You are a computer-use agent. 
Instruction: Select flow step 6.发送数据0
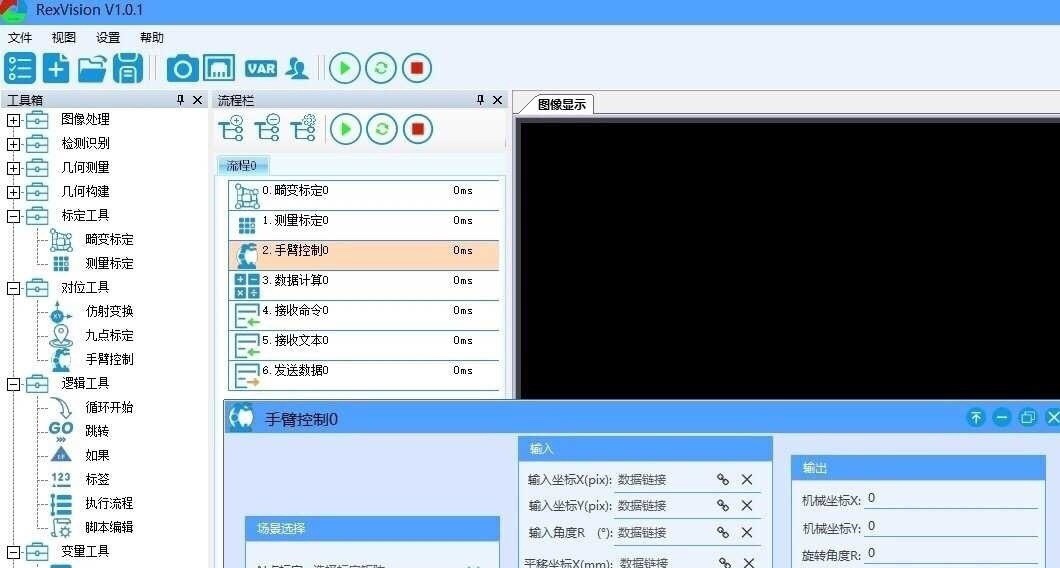click(364, 375)
